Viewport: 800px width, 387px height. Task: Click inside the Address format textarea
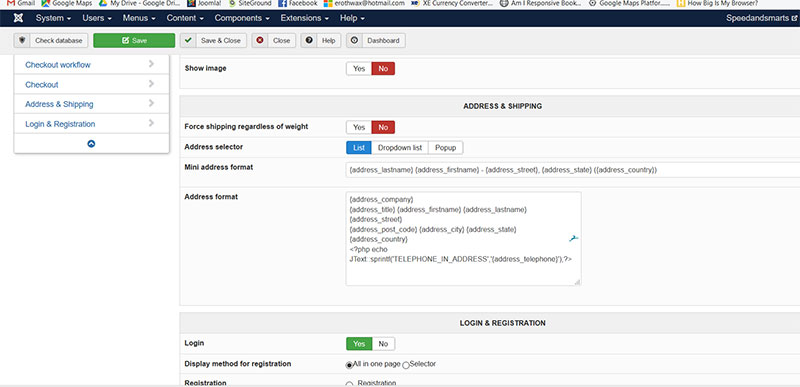coord(463,239)
